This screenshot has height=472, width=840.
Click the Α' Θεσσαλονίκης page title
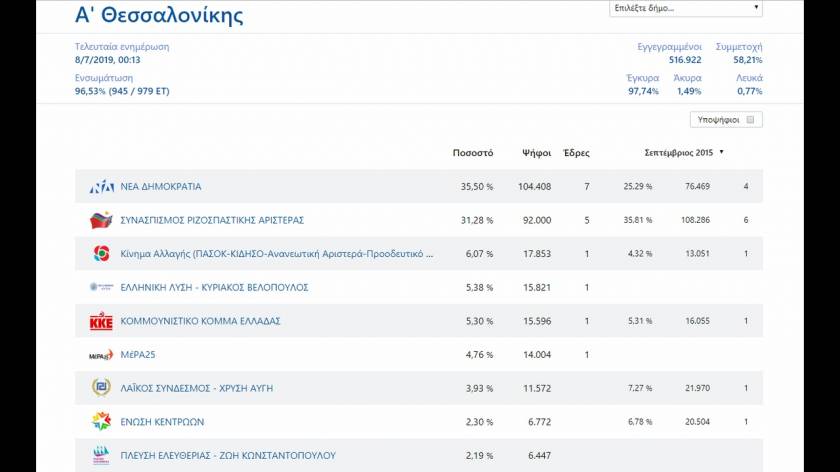tap(159, 16)
